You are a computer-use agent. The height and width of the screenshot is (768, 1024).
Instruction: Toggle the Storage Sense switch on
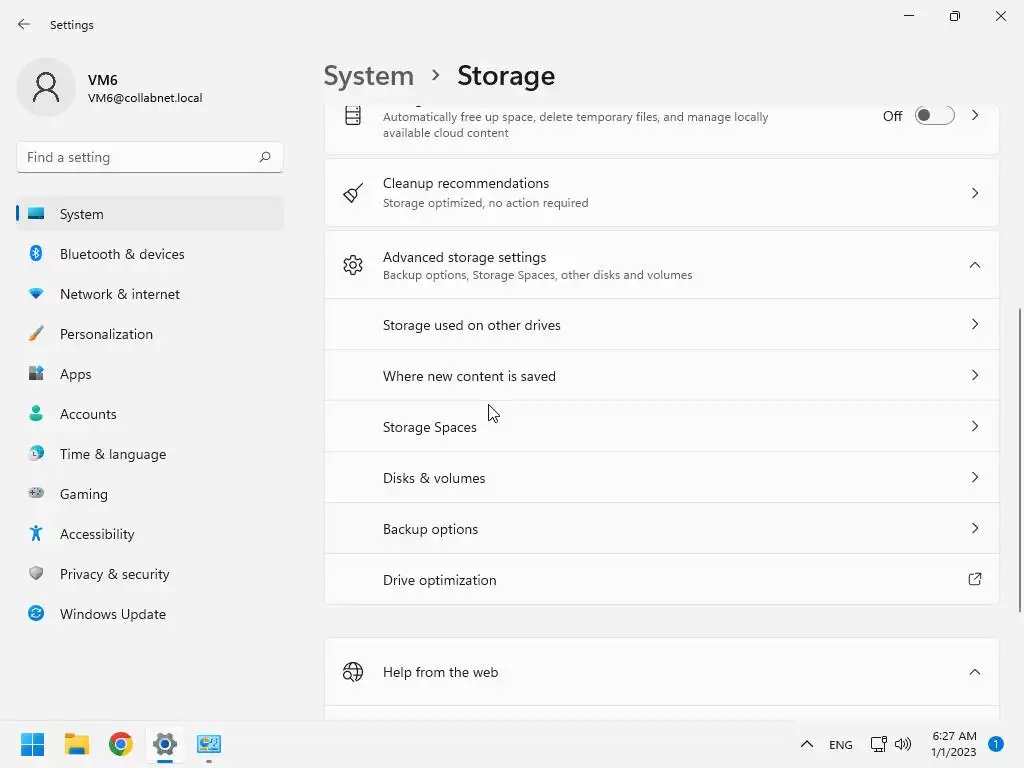[934, 116]
